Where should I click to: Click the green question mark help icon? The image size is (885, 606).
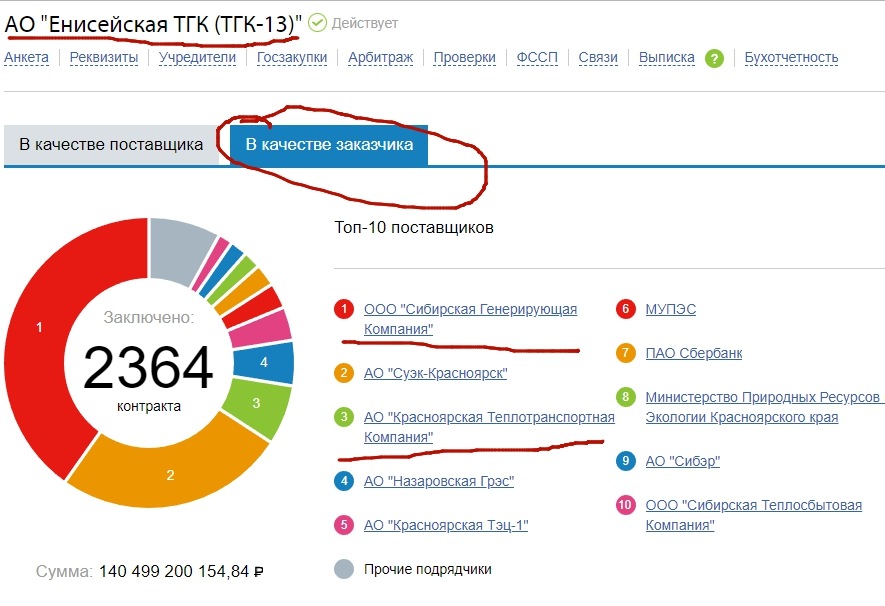click(714, 58)
